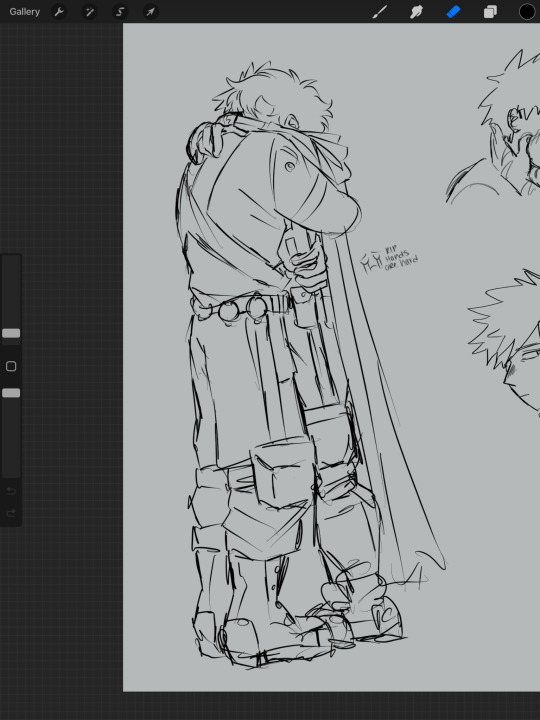Open the Gallery view
The height and width of the screenshot is (720, 540).
(x=24, y=12)
